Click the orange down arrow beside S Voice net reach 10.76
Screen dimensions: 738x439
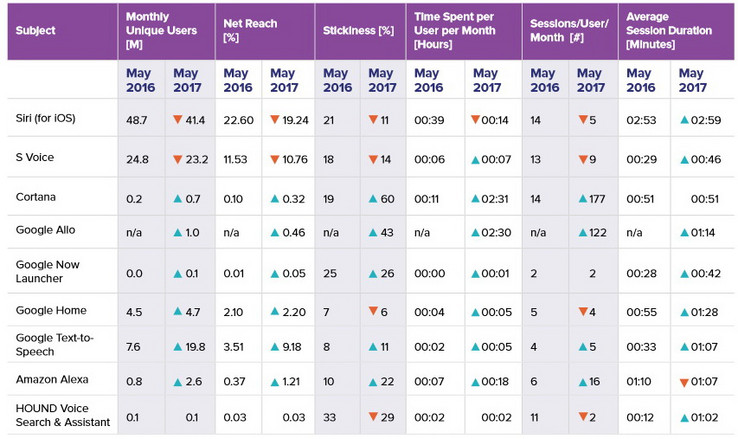pos(274,160)
